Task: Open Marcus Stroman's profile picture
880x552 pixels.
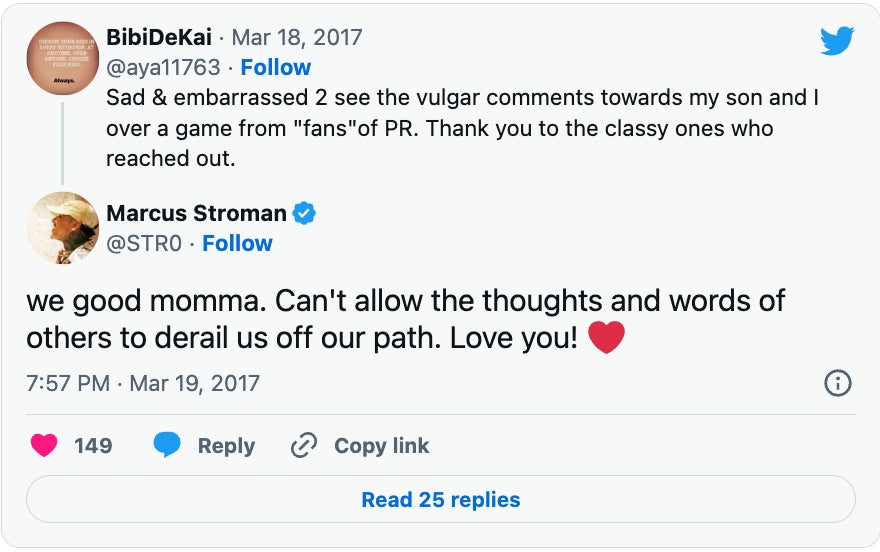Action: pos(62,228)
